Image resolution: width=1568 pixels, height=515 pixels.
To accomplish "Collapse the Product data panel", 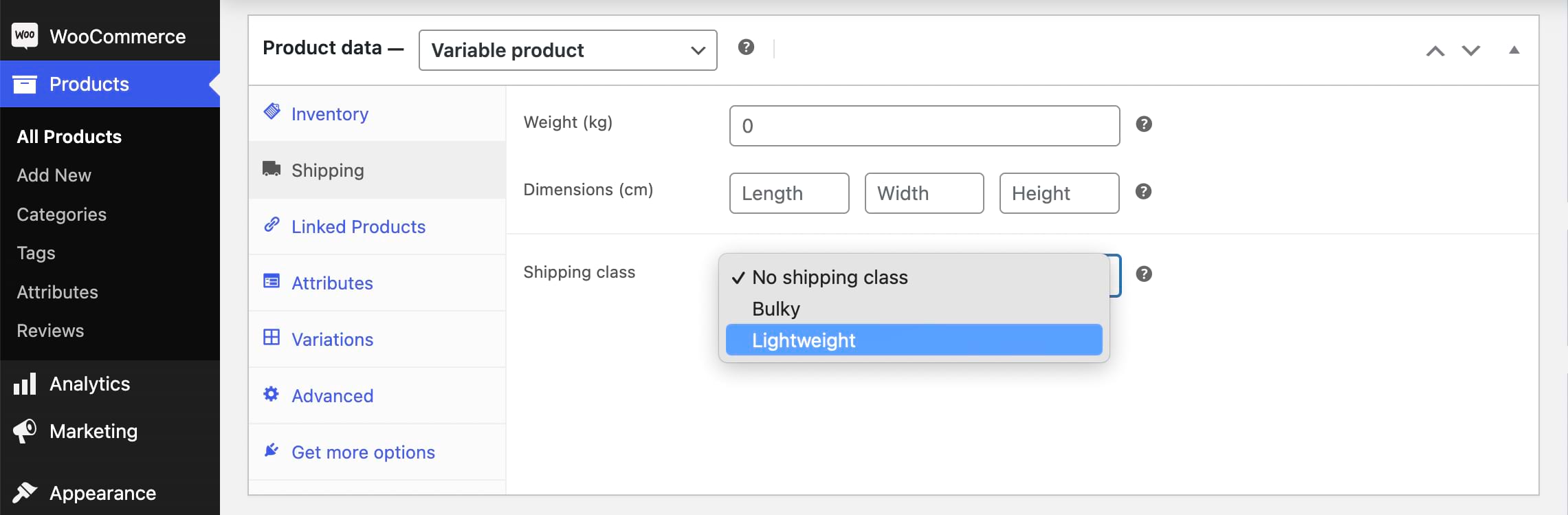I will [x=1514, y=50].
